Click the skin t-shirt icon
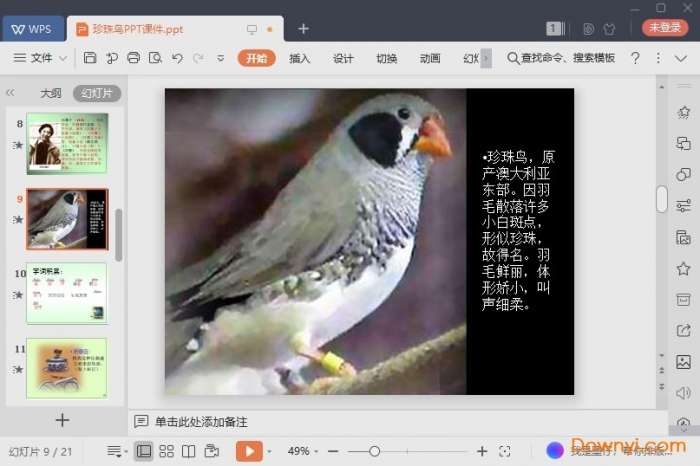 click(x=609, y=29)
